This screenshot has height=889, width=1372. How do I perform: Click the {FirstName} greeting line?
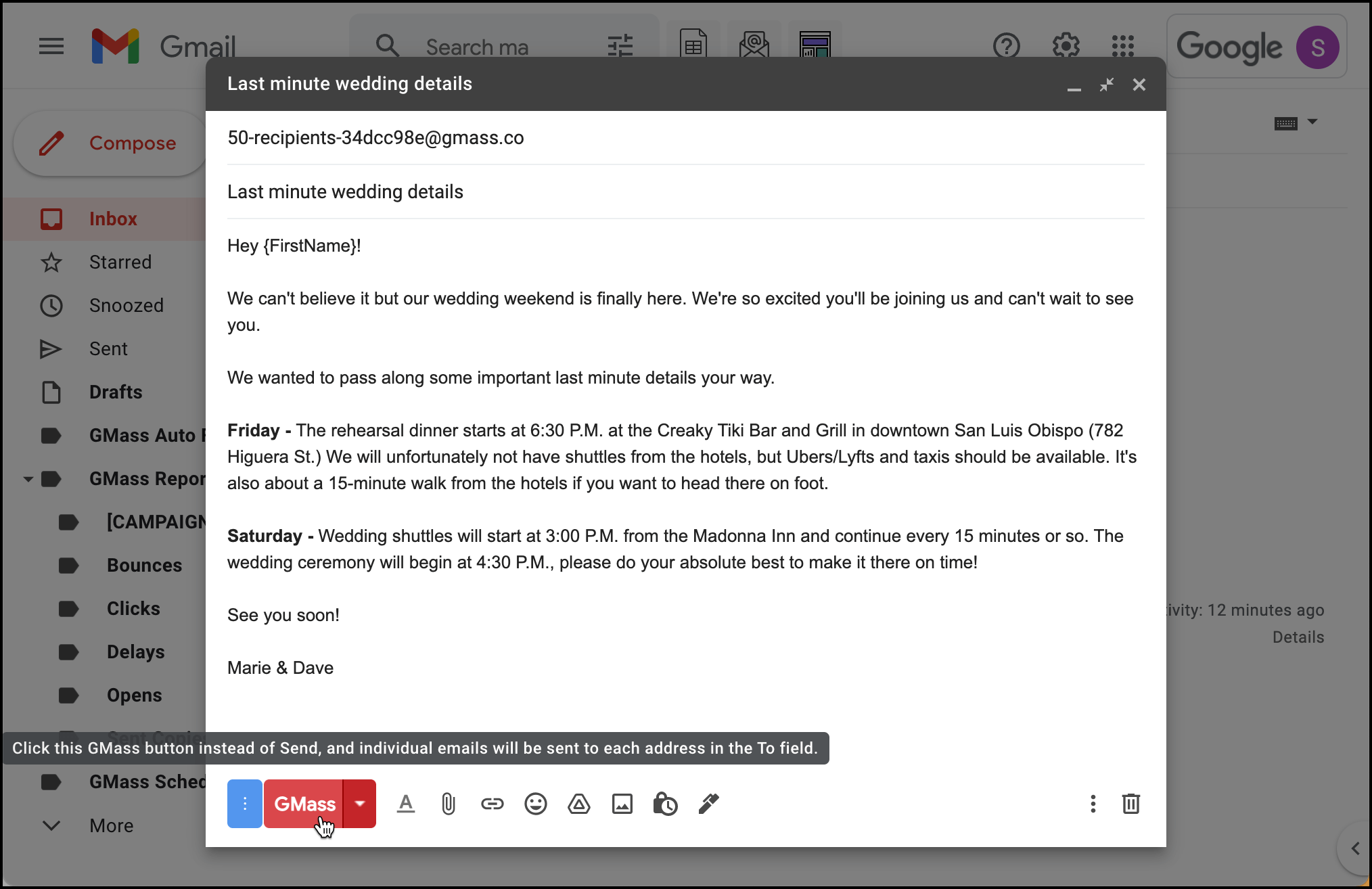[x=294, y=246]
